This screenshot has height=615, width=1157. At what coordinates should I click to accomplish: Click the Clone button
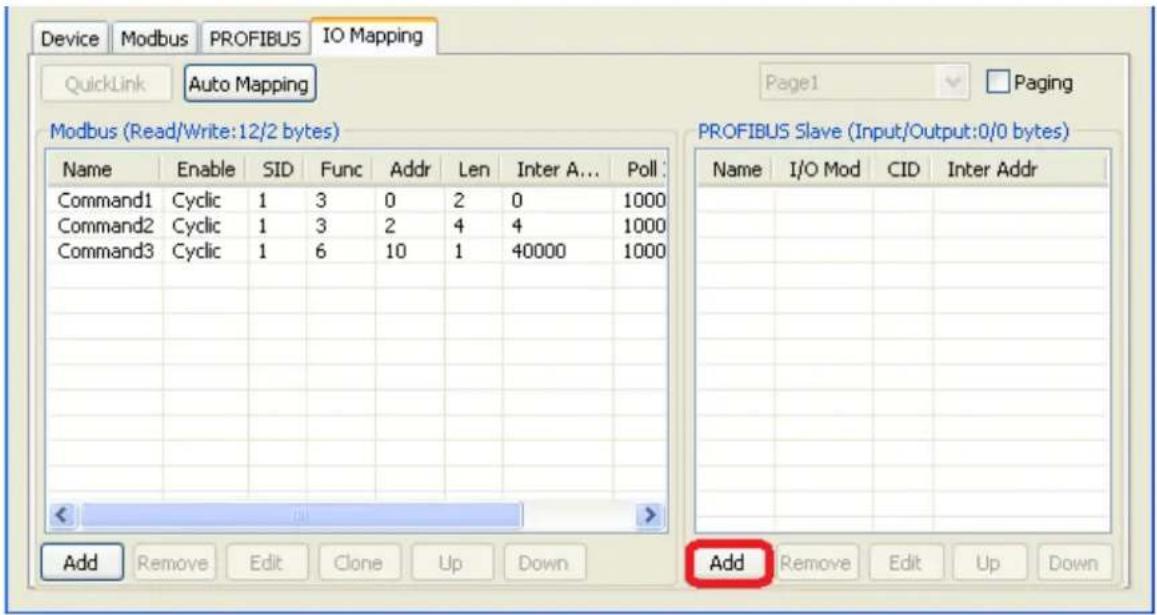[358, 563]
